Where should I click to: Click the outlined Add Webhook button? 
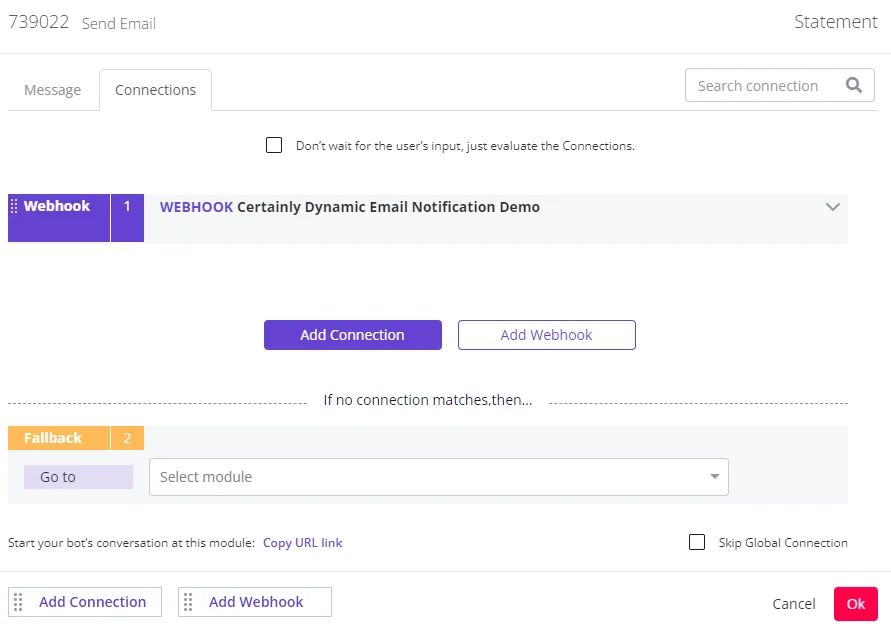pos(547,335)
